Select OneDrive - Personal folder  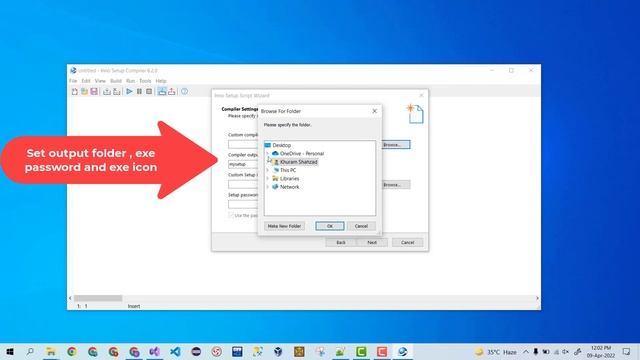302,153
